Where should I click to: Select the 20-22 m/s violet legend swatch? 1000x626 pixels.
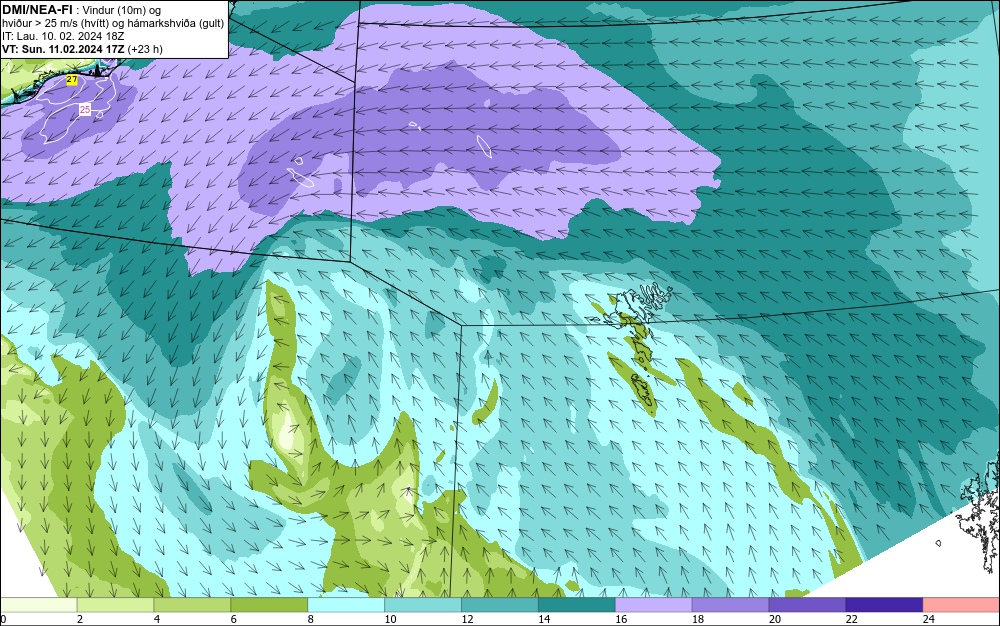click(x=807, y=605)
